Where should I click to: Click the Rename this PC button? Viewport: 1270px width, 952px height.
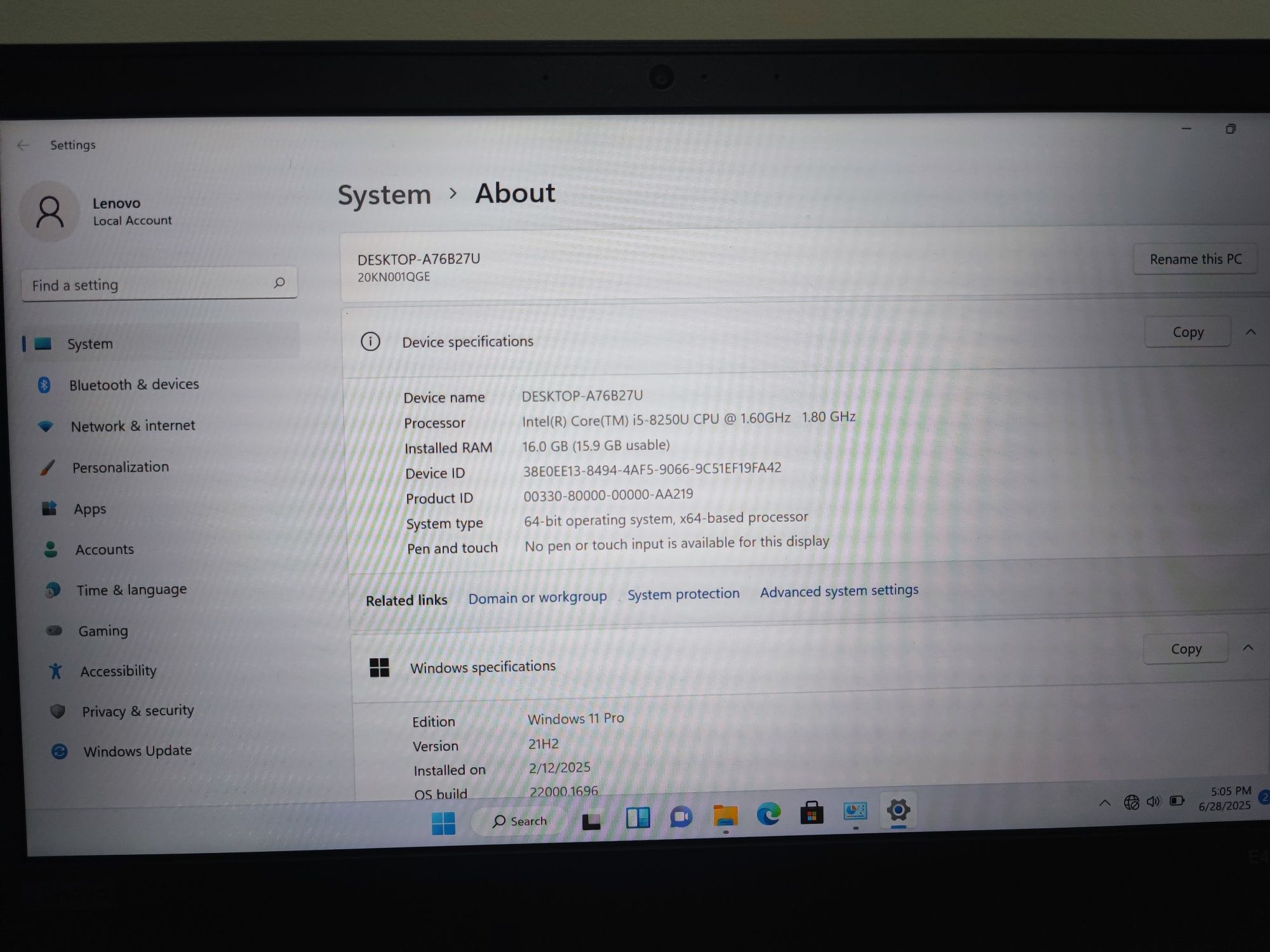click(x=1195, y=259)
